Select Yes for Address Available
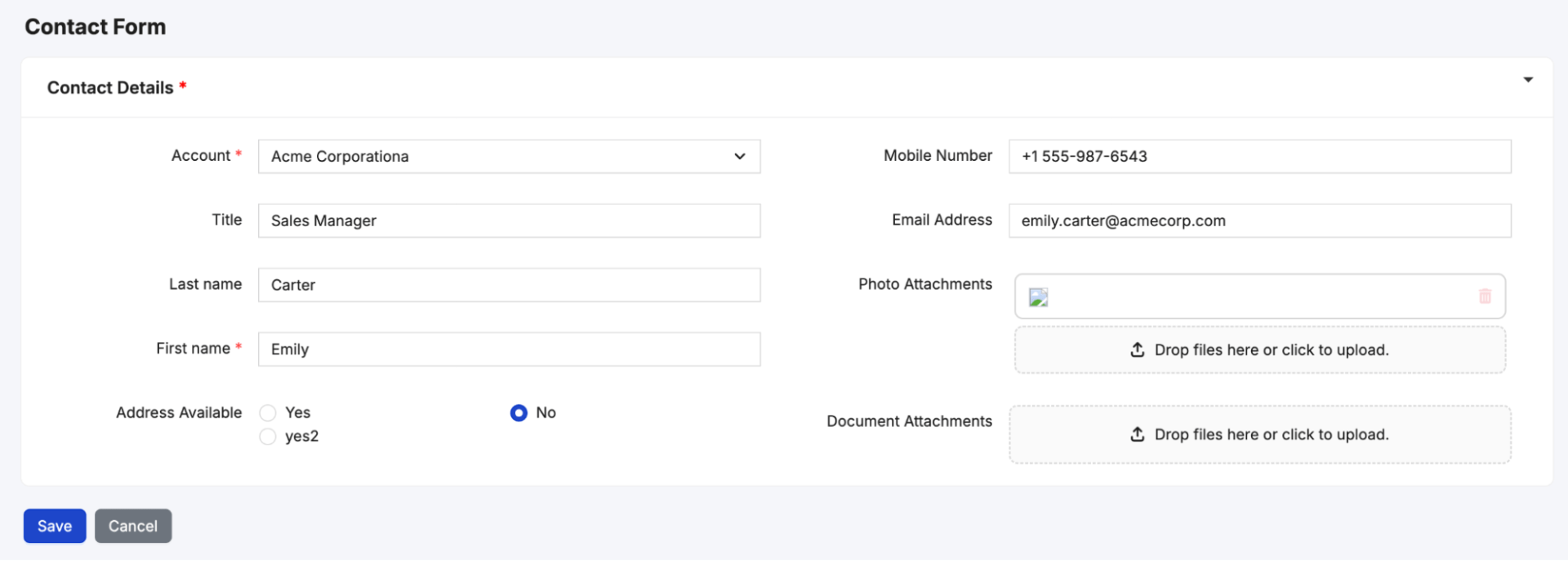 (268, 413)
